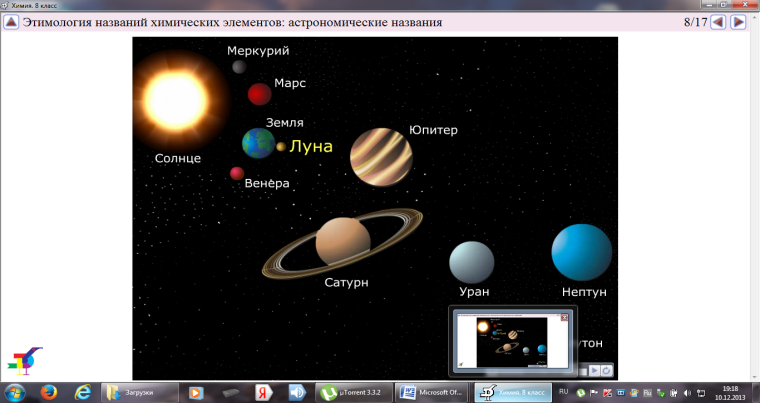Click the small Moon sphere
Screen dimensions: 760x403
tap(281, 146)
